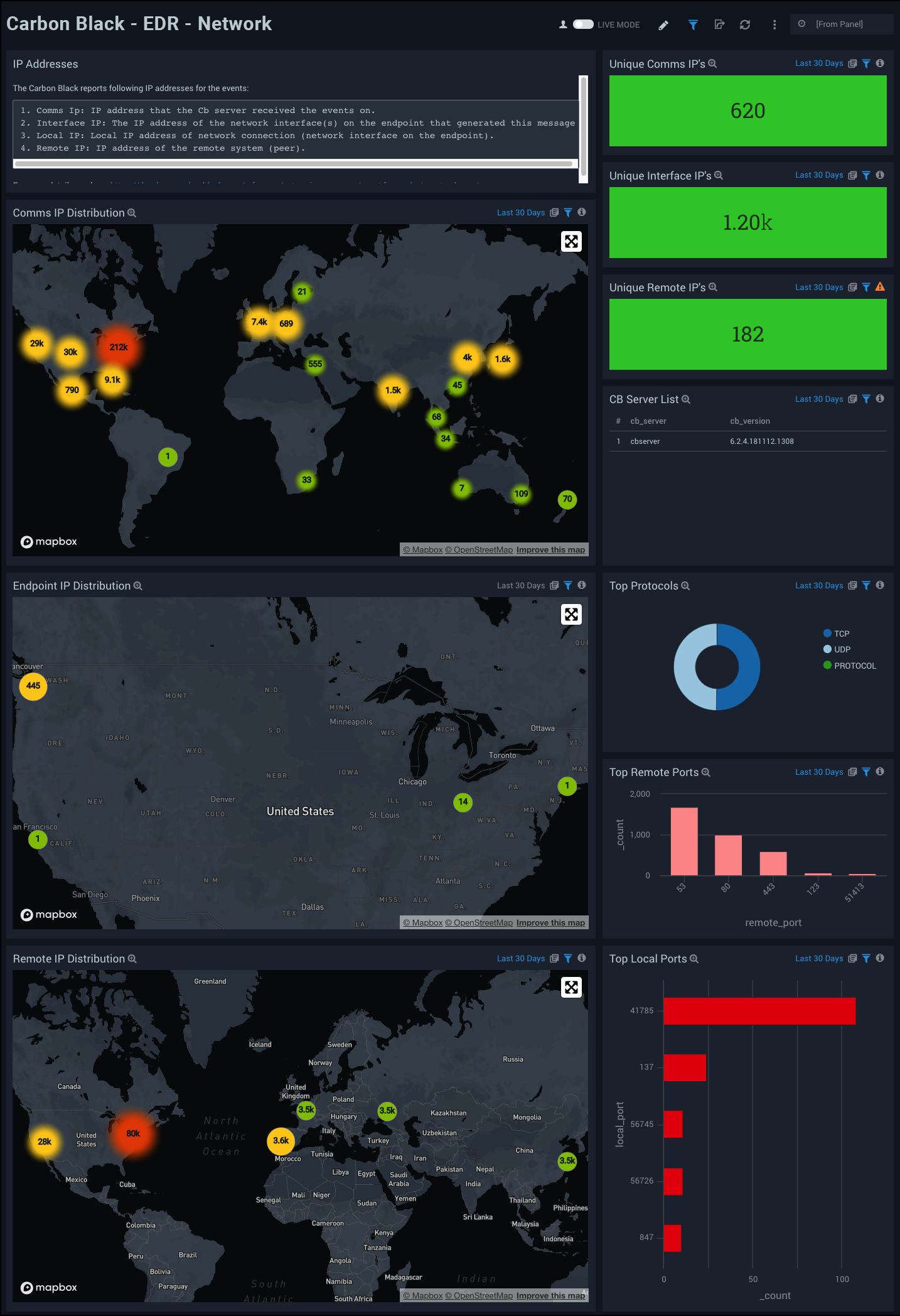Click the 212k cluster marker on Comms map
Viewport: 900px width, 1316px height.
(118, 347)
